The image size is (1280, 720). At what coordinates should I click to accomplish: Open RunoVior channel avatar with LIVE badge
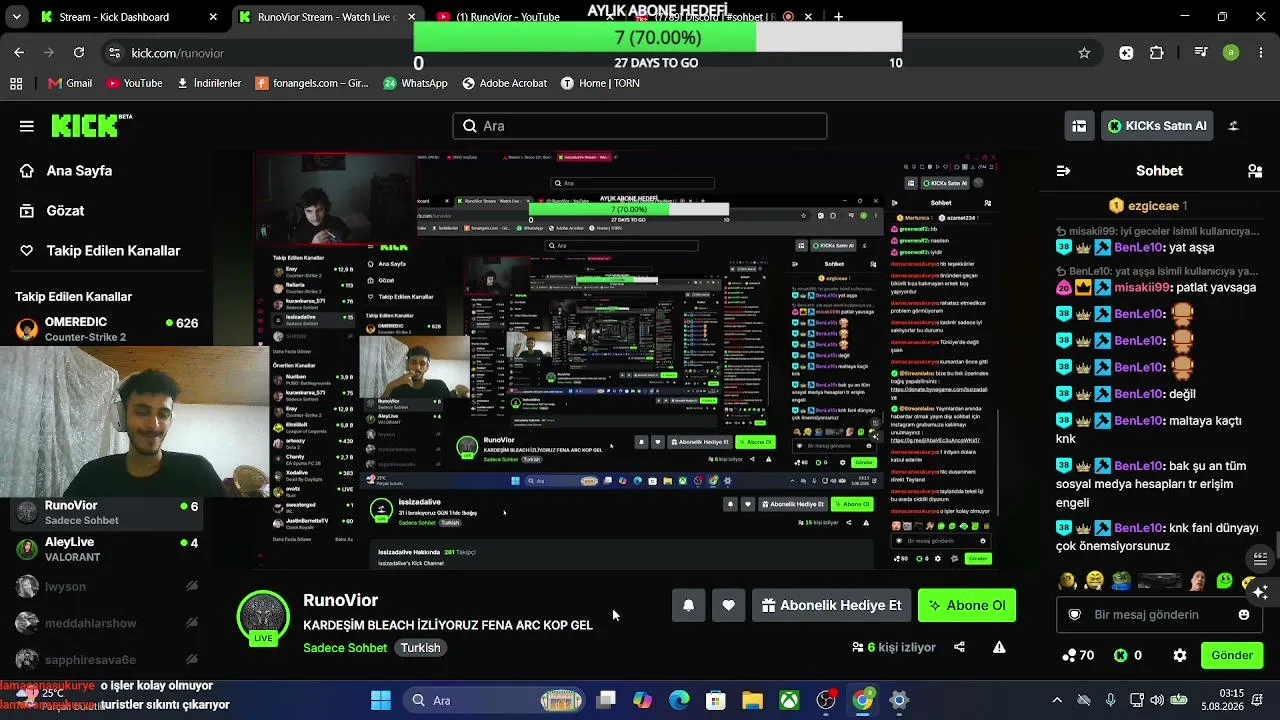(263, 617)
